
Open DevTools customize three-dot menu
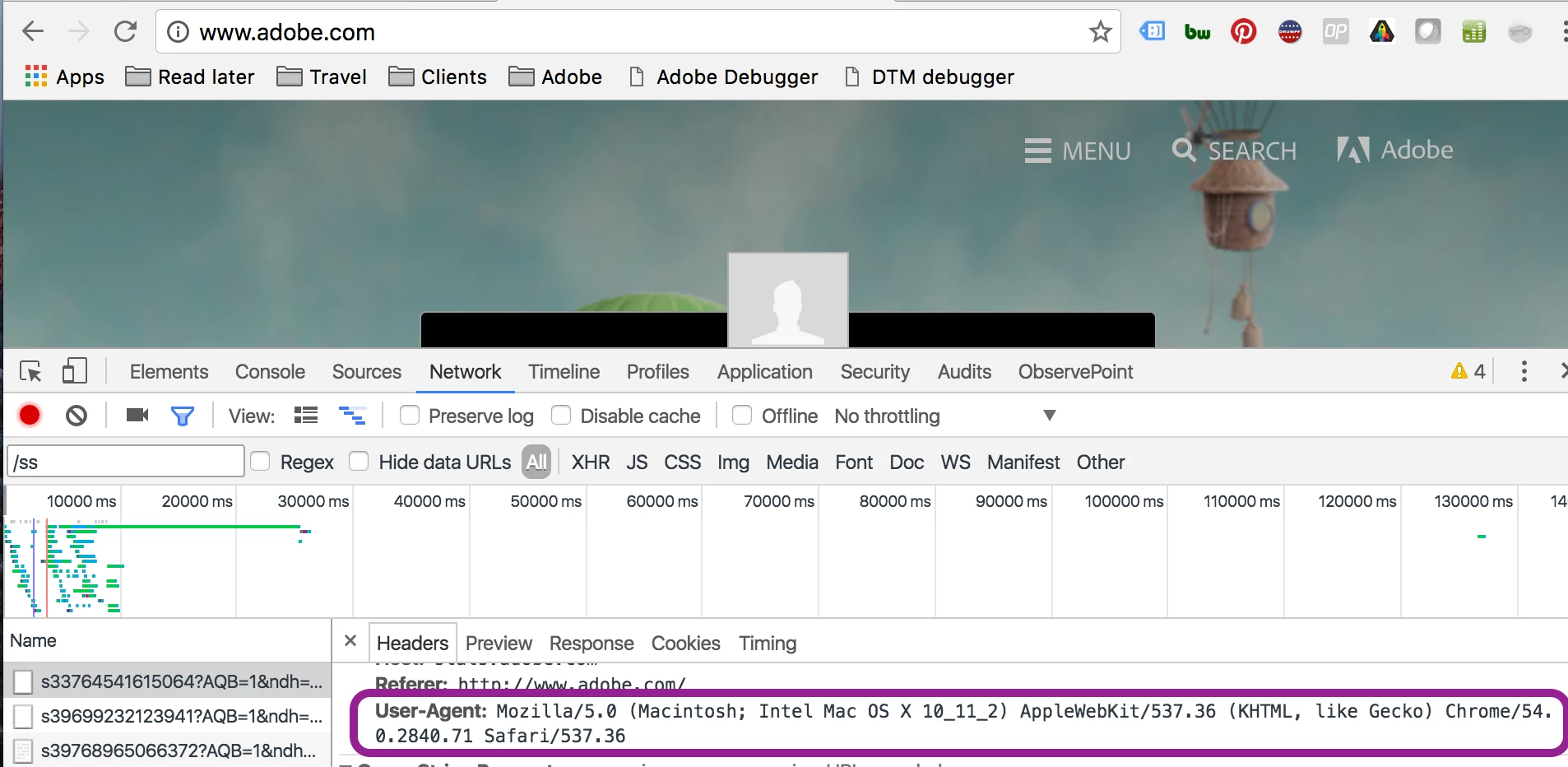click(1524, 371)
